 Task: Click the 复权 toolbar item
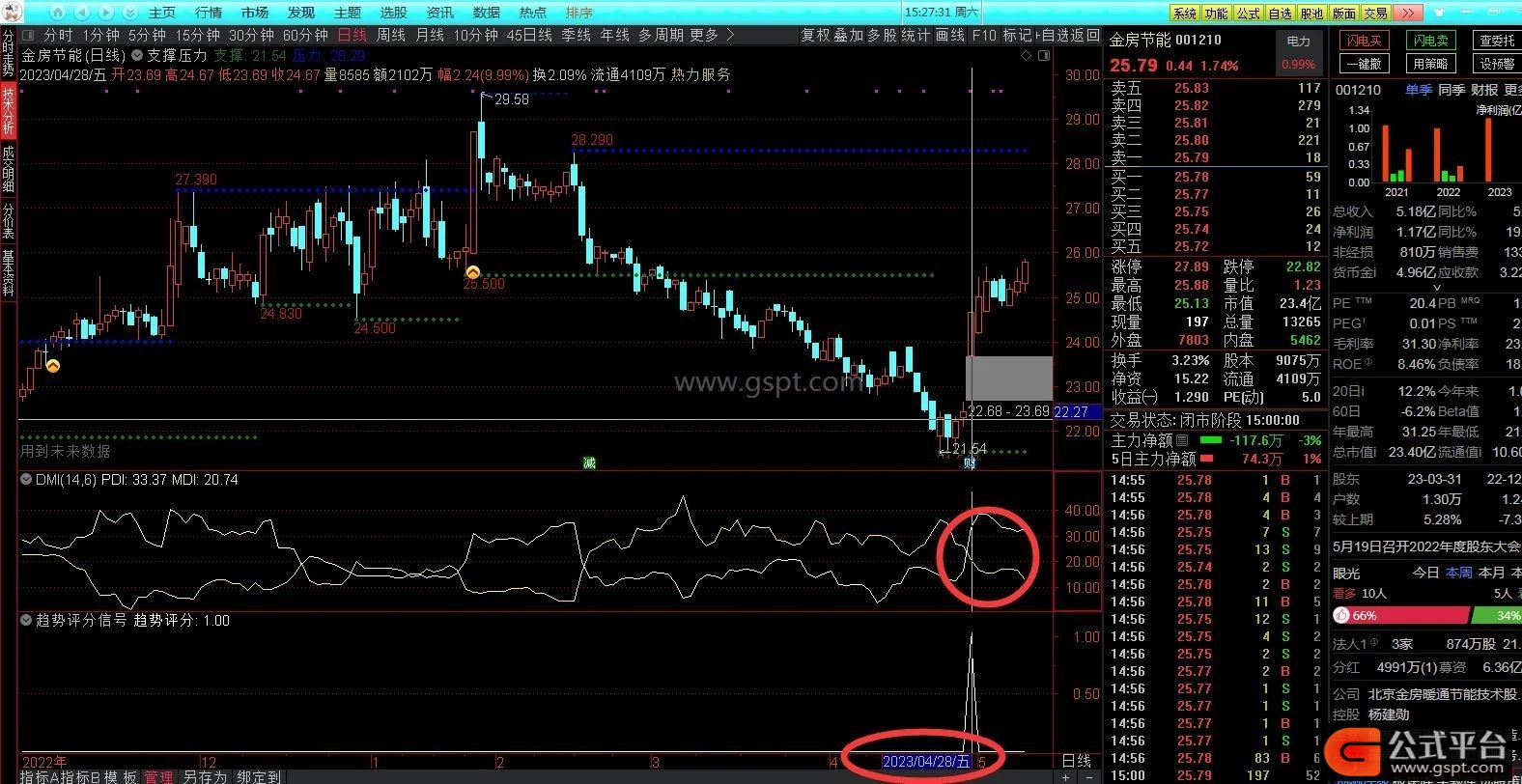tap(815, 35)
